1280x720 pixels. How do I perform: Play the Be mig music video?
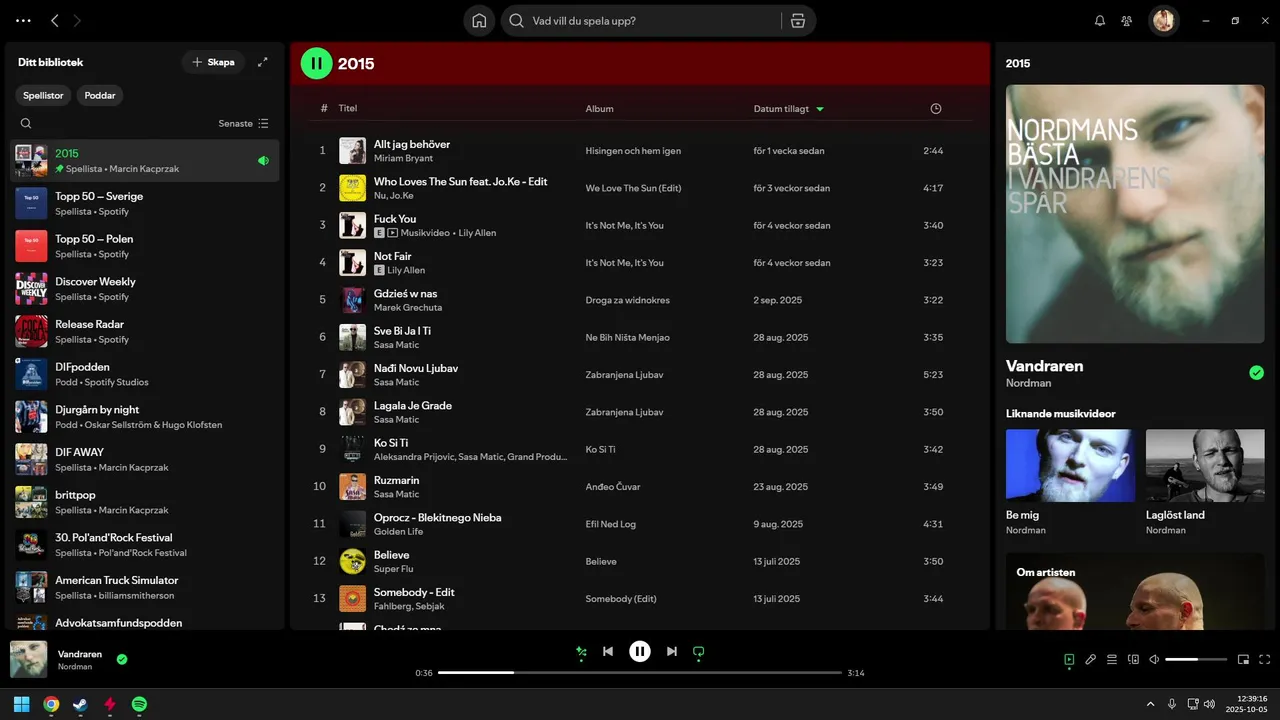click(x=1070, y=465)
